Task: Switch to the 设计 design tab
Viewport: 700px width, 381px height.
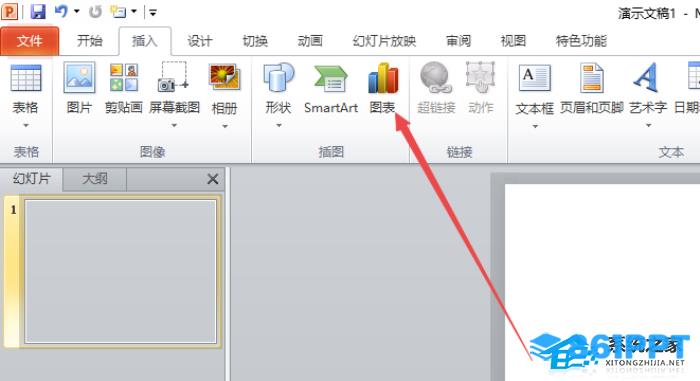Action: coord(200,41)
